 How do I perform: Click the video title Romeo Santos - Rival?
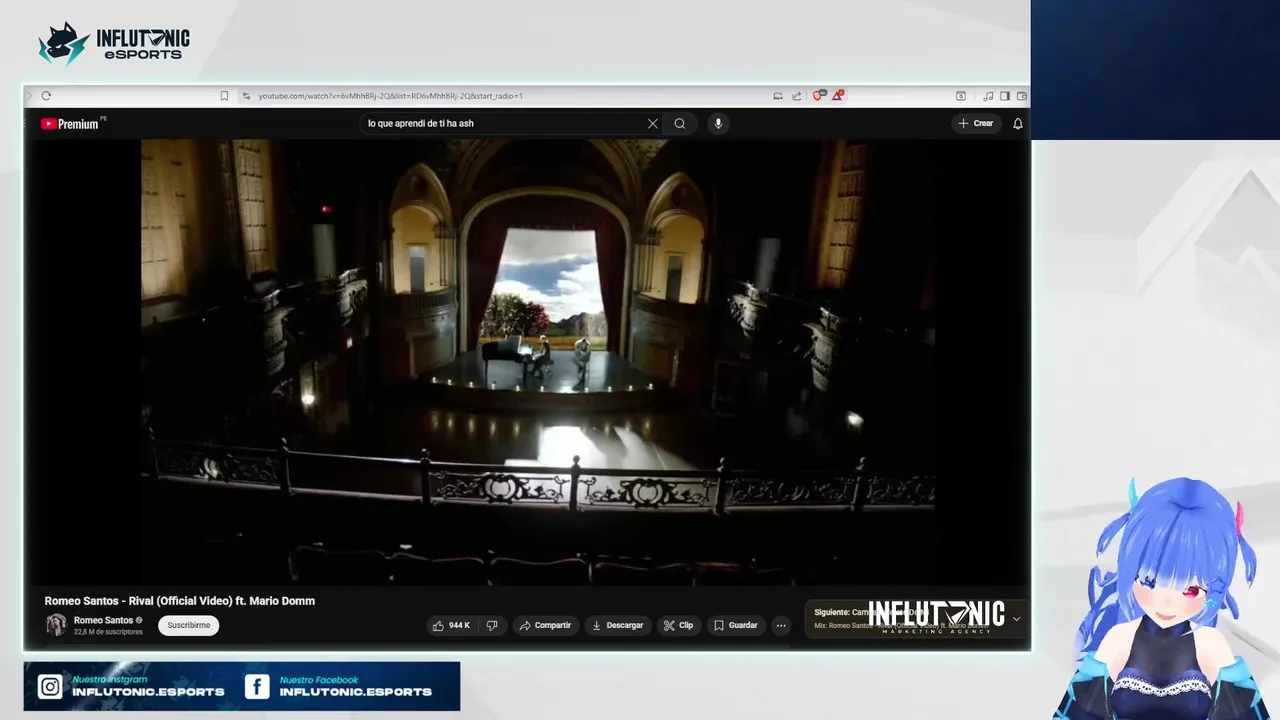point(180,601)
